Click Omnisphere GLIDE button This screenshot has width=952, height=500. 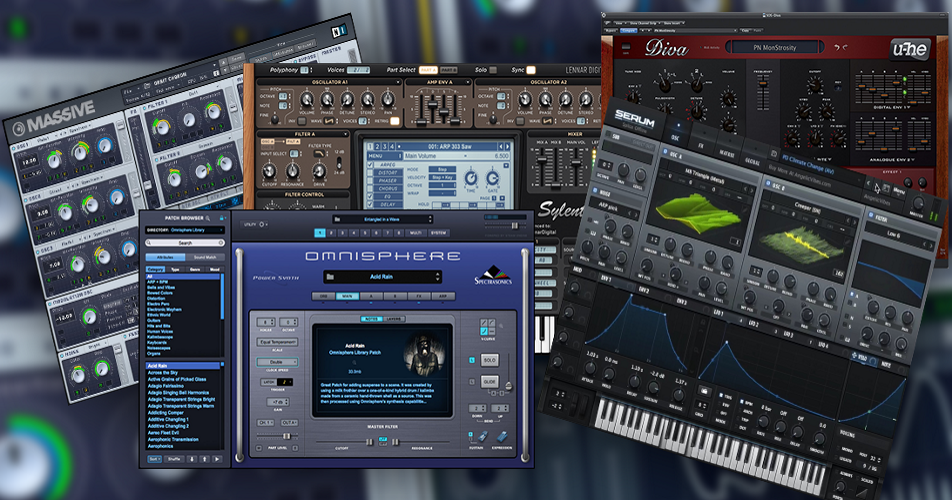pyautogui.click(x=489, y=382)
